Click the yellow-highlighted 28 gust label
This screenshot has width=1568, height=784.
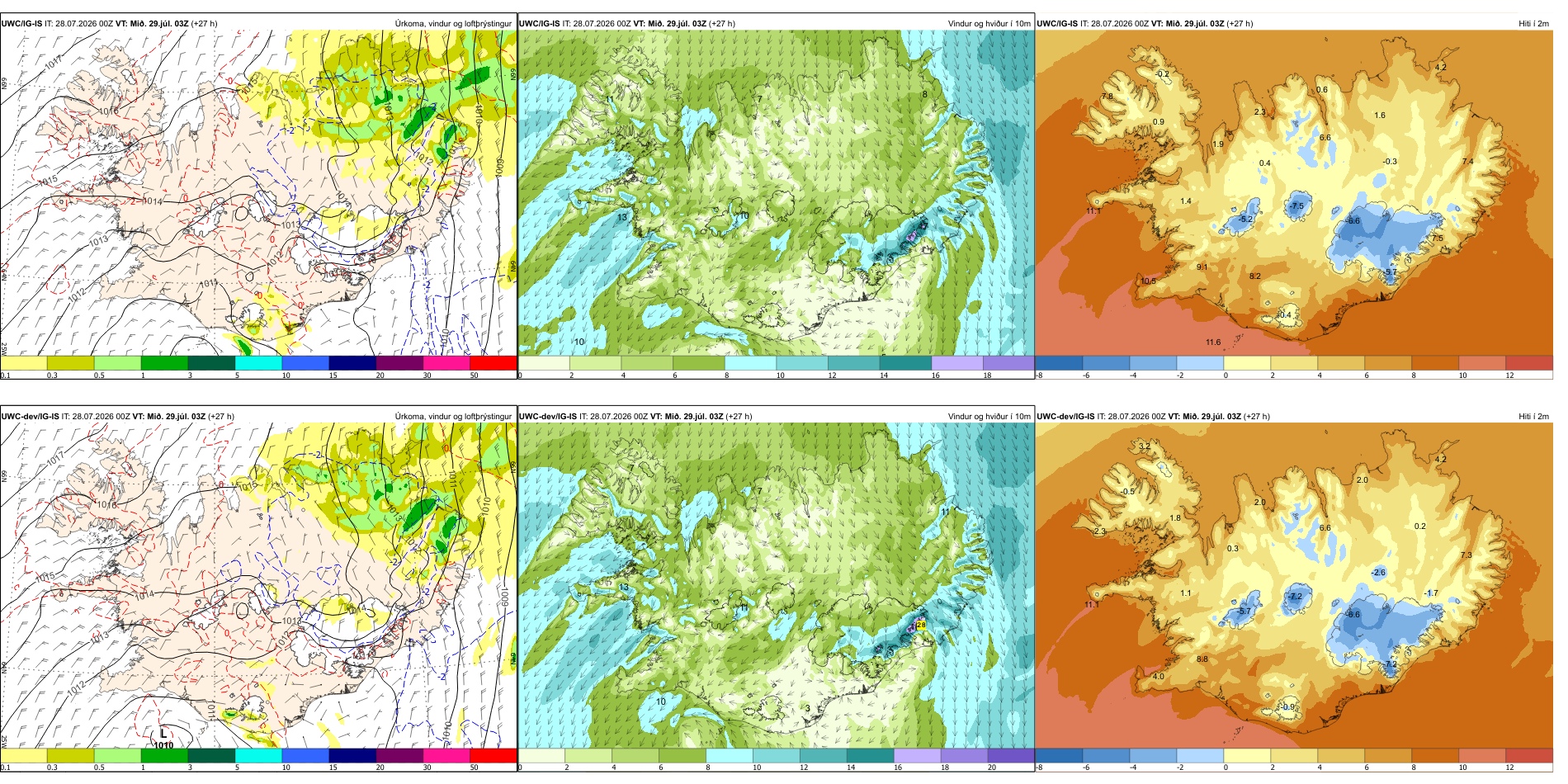pyautogui.click(x=921, y=626)
